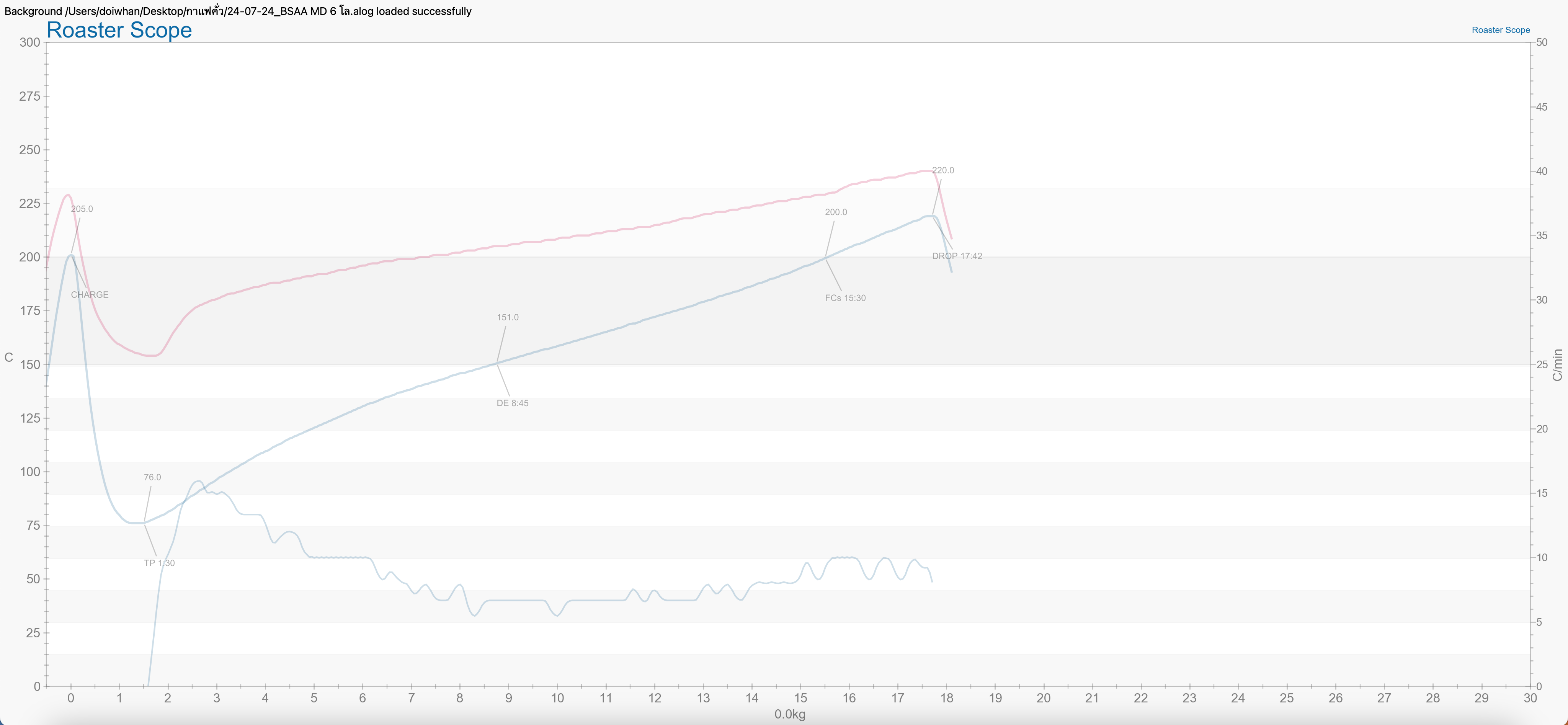Click the 220.0 temperature annotation
Screen dimensions: 1568x725
943,170
